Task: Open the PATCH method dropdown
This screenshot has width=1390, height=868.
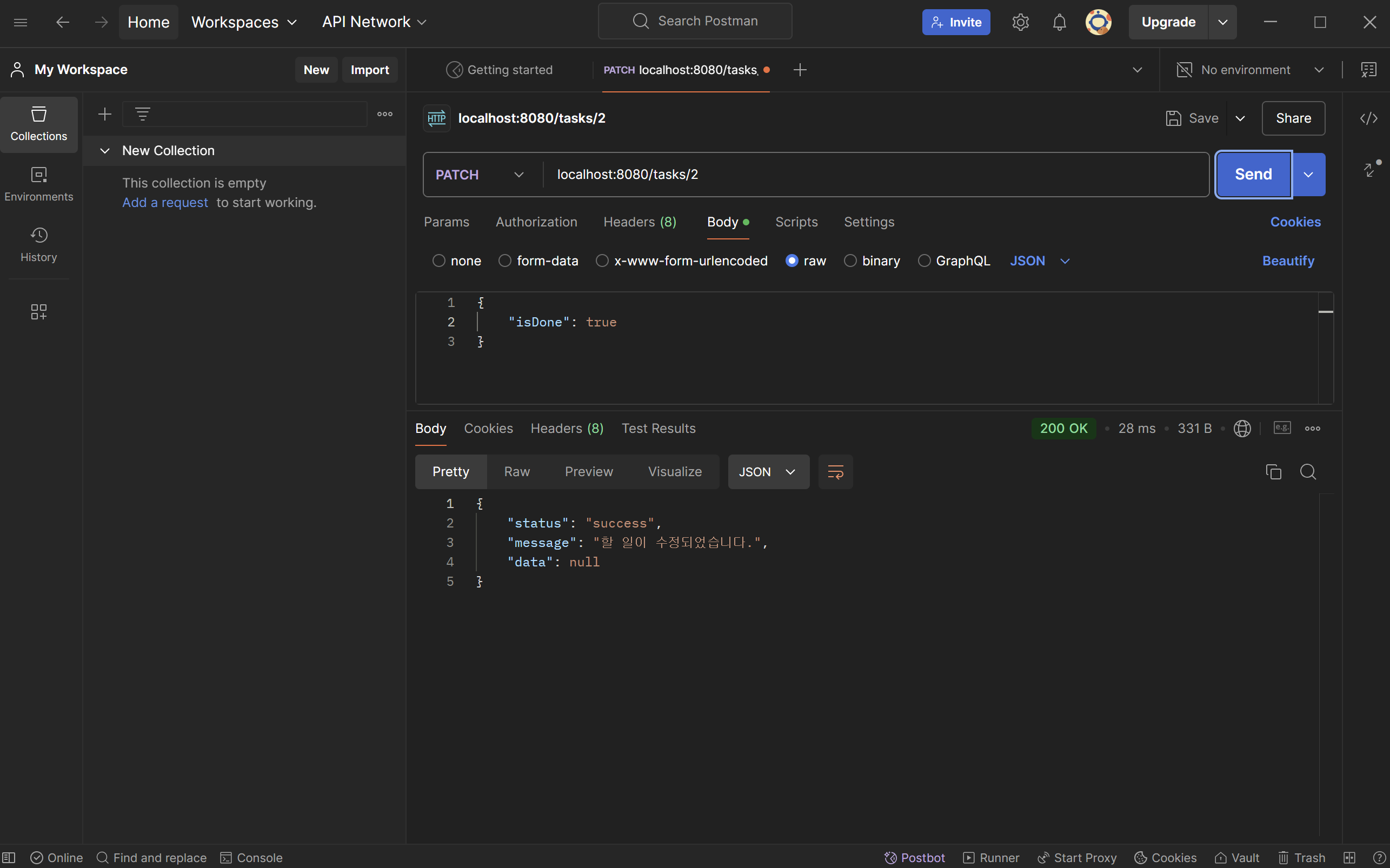Action: (480, 175)
